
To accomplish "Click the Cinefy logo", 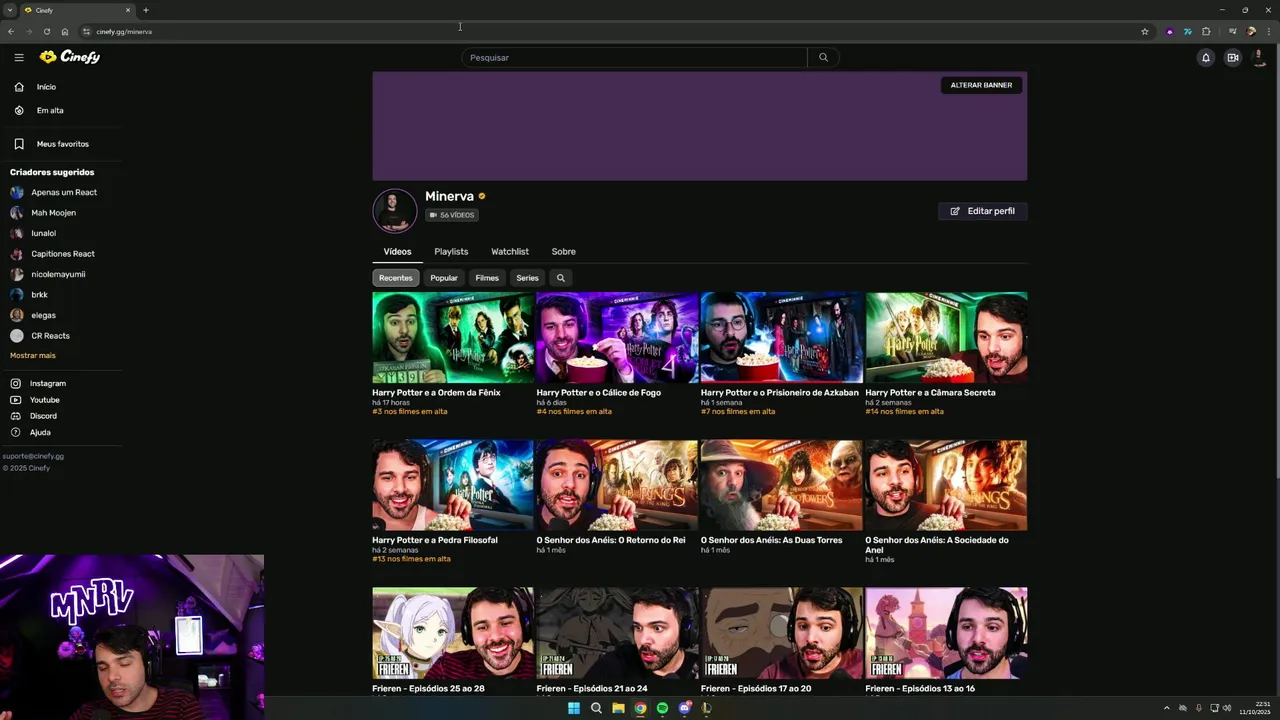I will point(70,57).
